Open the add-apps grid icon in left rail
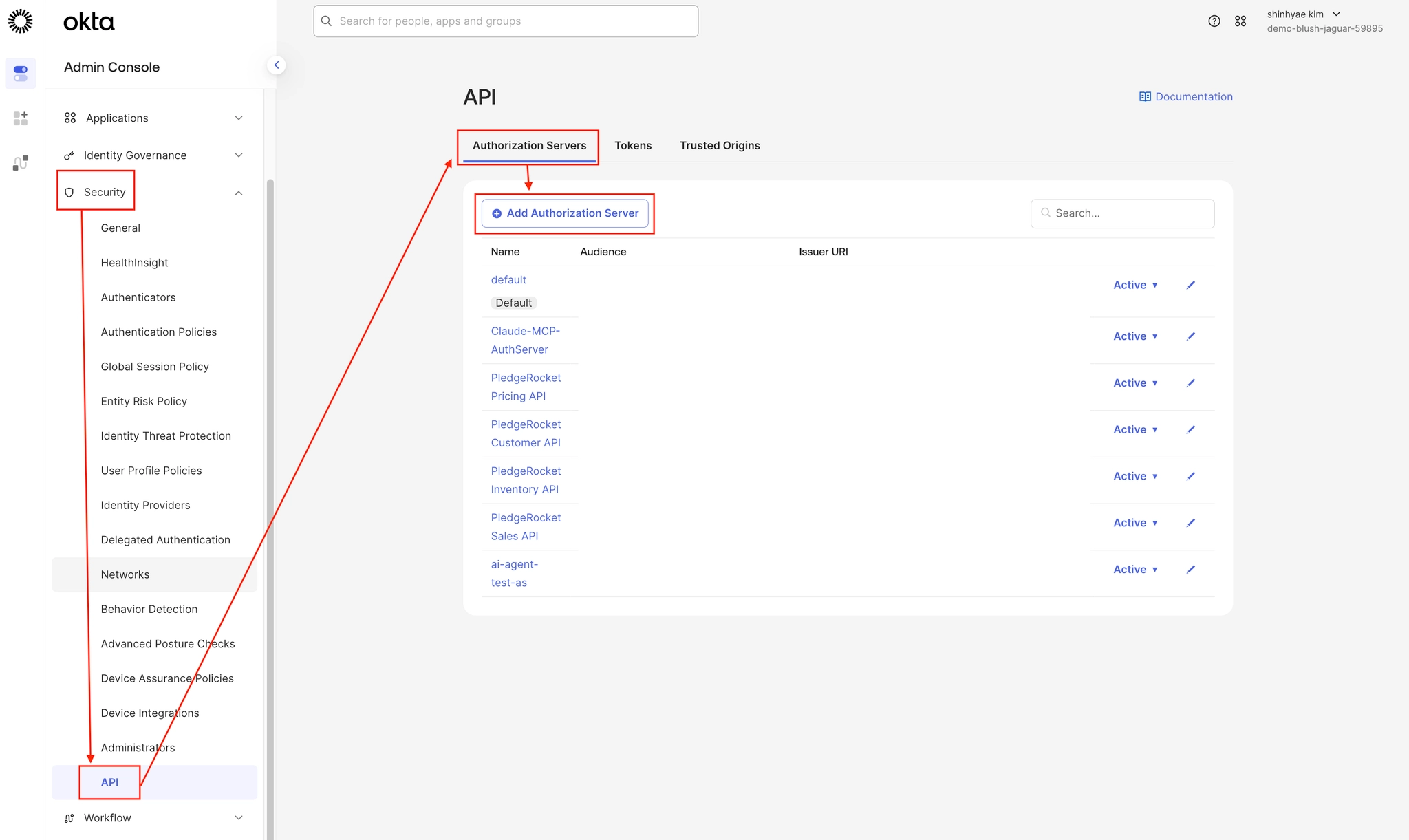Screen dimensions: 1409x840 [21, 118]
